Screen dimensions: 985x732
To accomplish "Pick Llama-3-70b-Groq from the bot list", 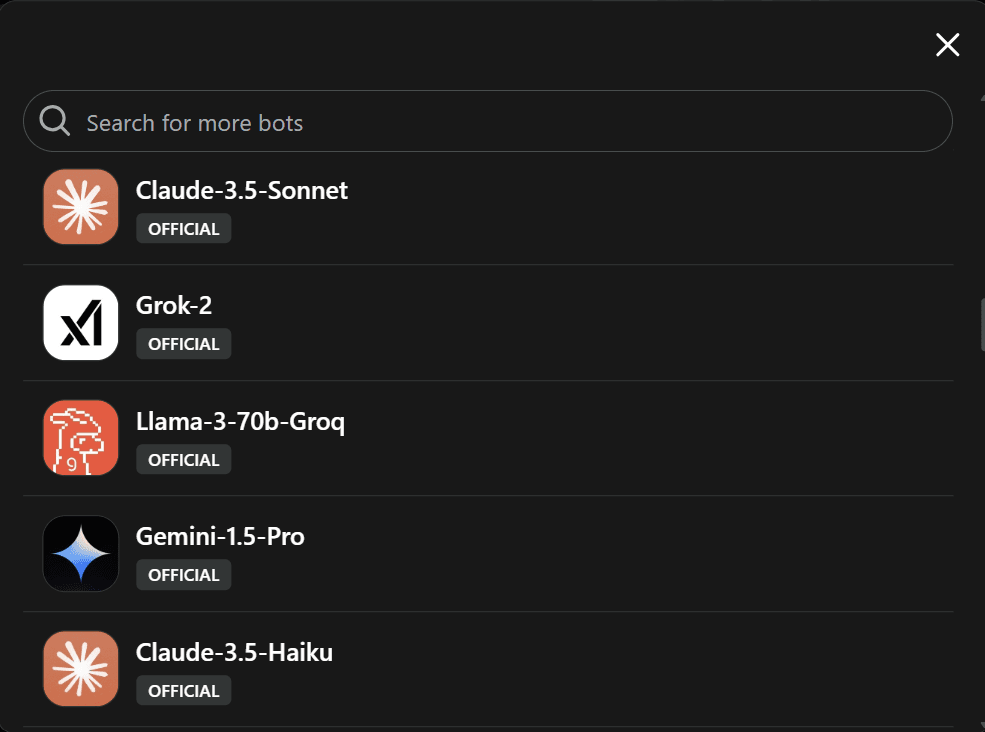I will coord(240,421).
